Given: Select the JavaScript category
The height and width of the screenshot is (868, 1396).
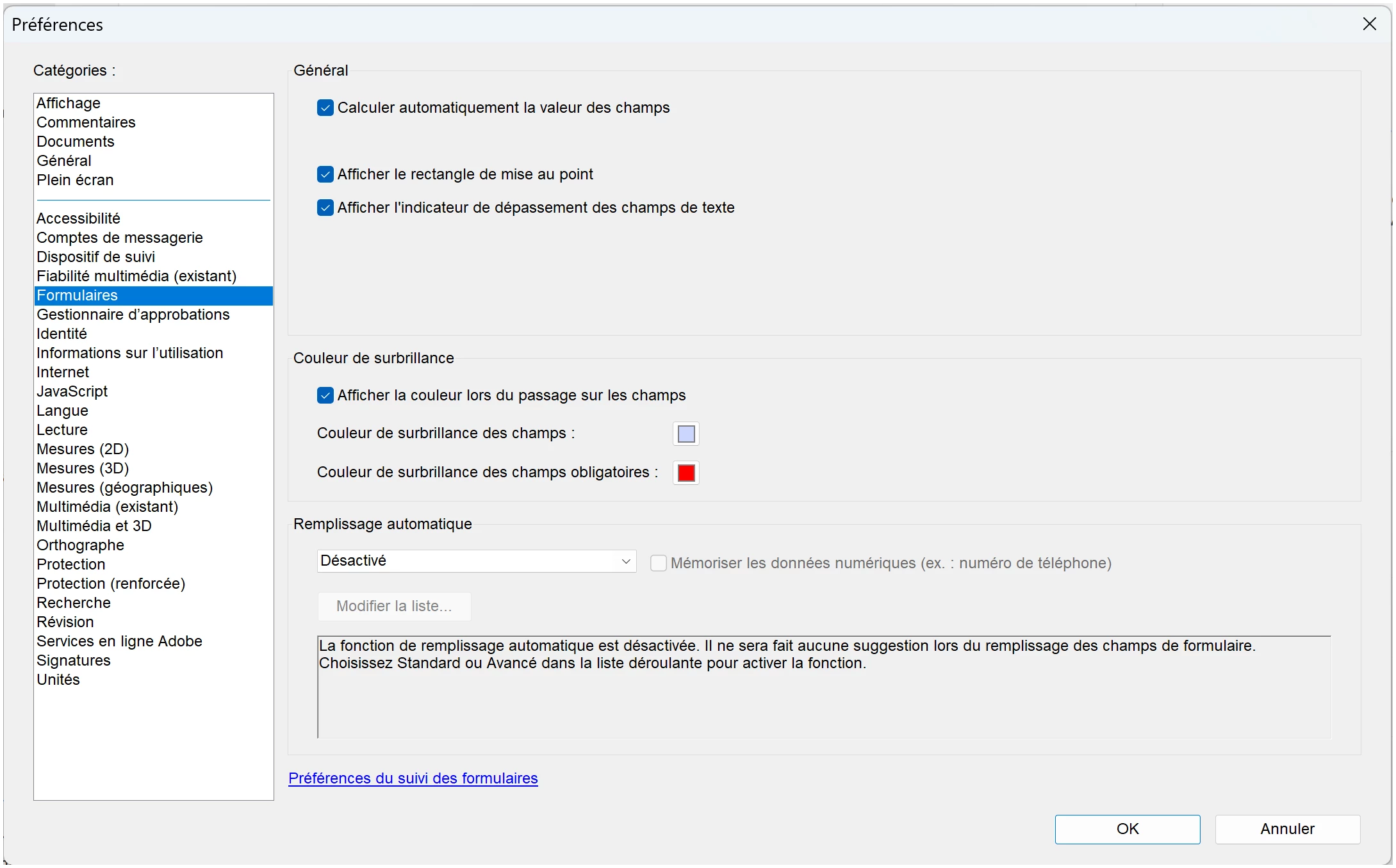Looking at the screenshot, I should pos(72,391).
